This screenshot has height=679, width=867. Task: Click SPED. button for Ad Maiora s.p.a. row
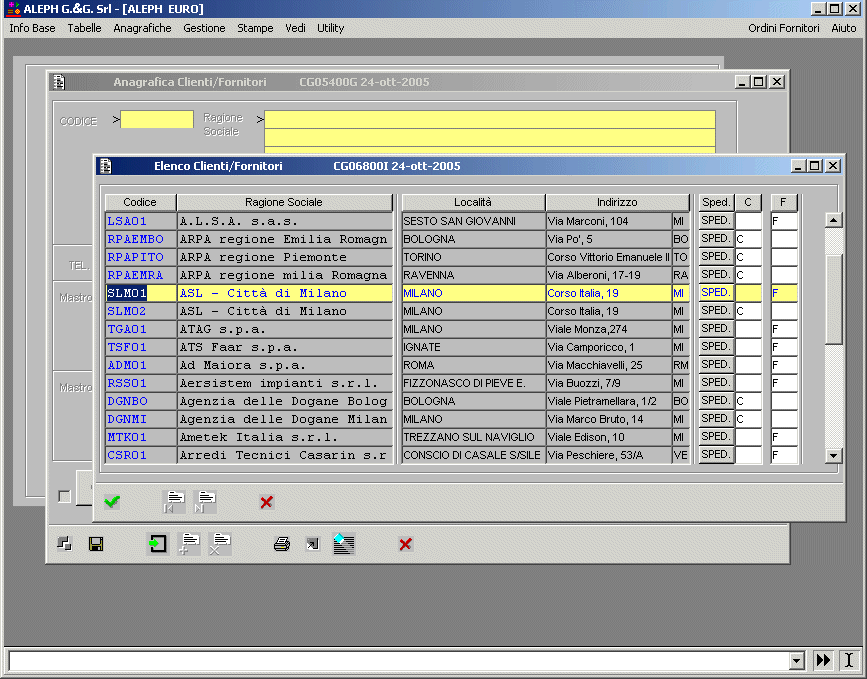pos(716,364)
